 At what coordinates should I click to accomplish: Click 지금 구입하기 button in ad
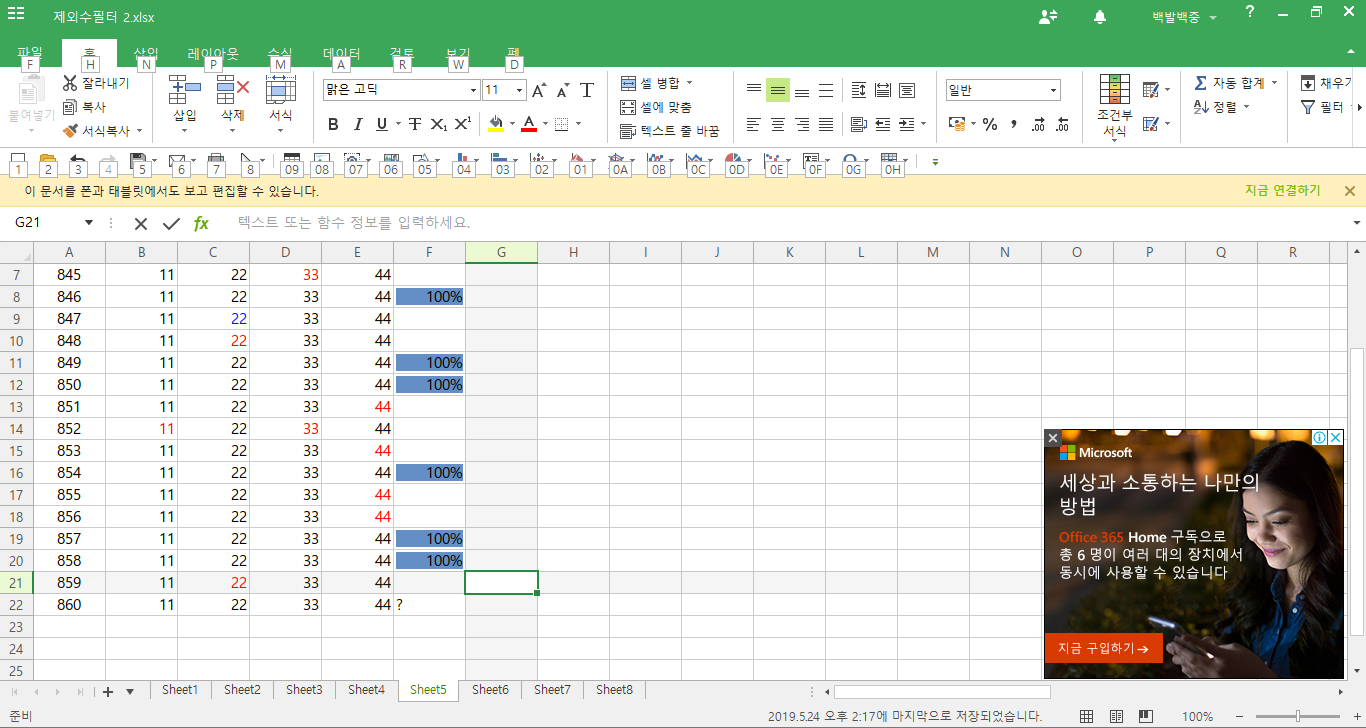1103,648
